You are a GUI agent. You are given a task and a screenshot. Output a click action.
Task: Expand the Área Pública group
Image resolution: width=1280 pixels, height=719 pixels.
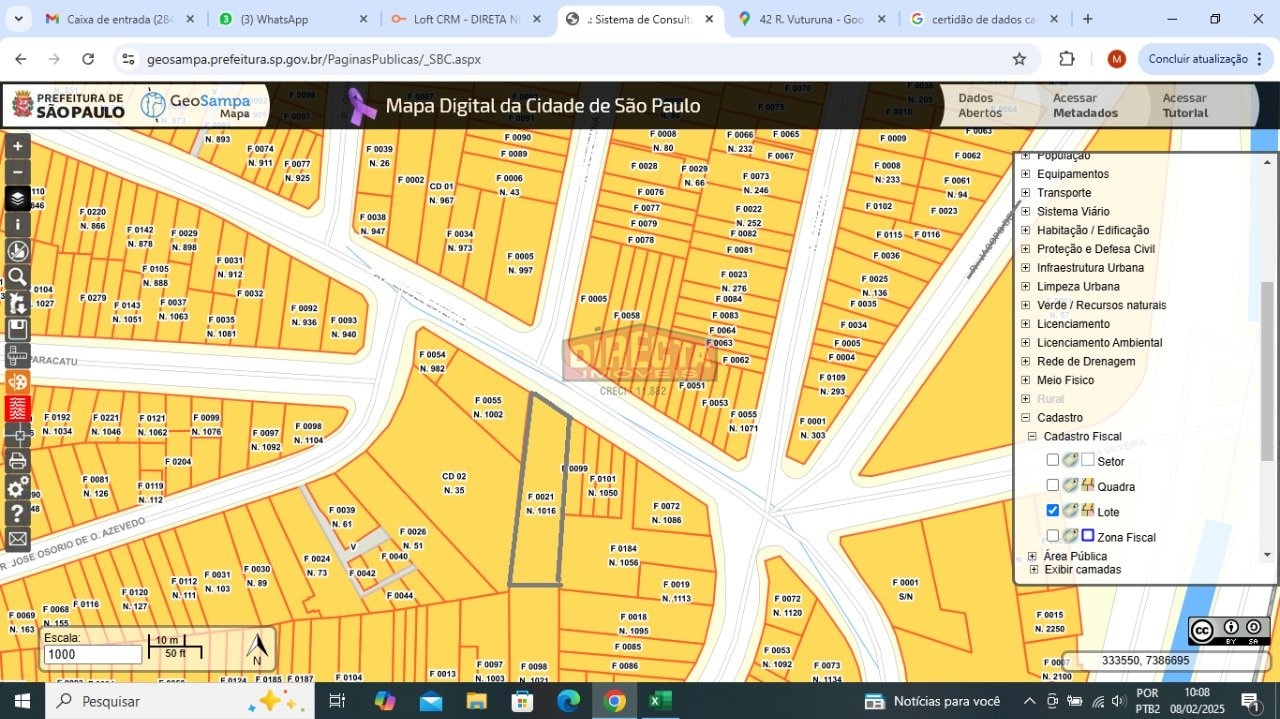point(1032,556)
